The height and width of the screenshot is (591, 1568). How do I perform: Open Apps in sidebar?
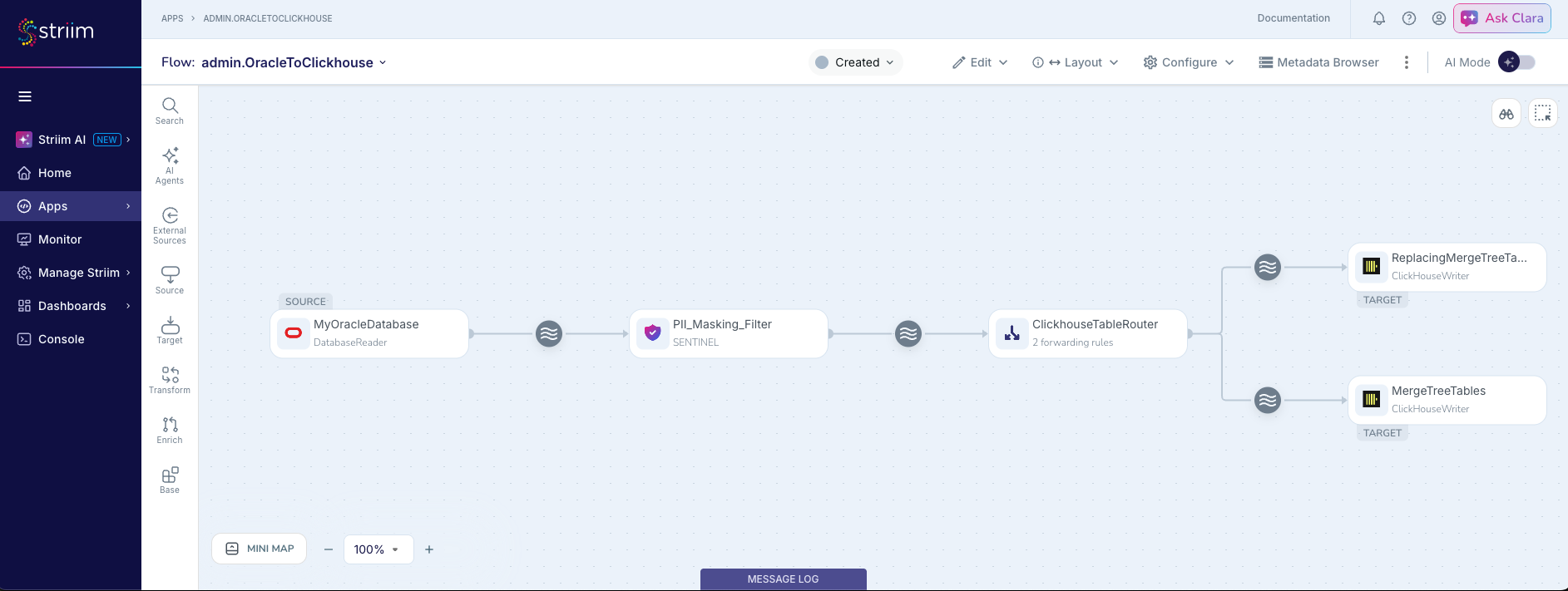(71, 206)
